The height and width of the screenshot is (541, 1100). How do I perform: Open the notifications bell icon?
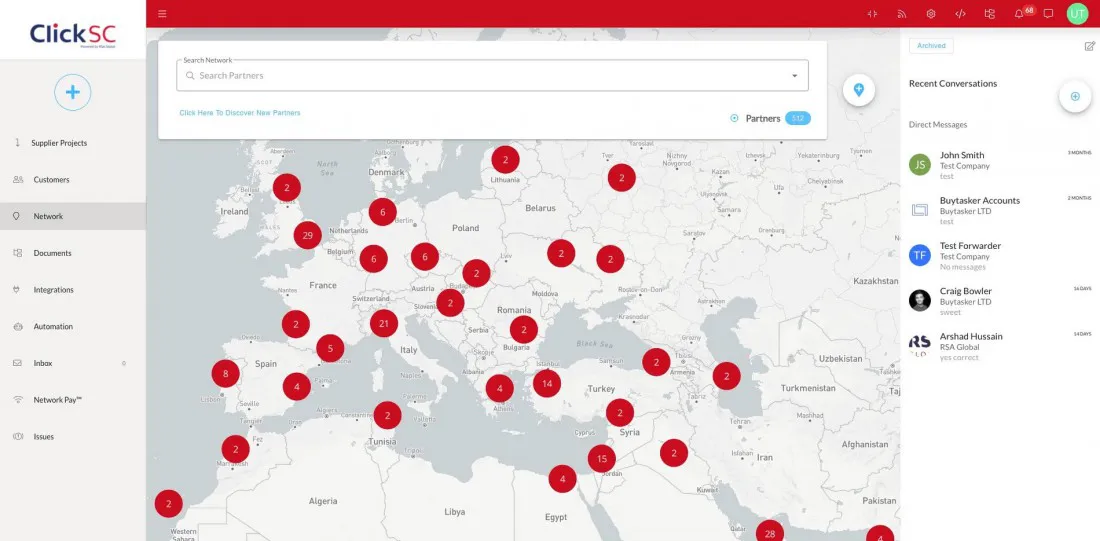click(x=1019, y=14)
